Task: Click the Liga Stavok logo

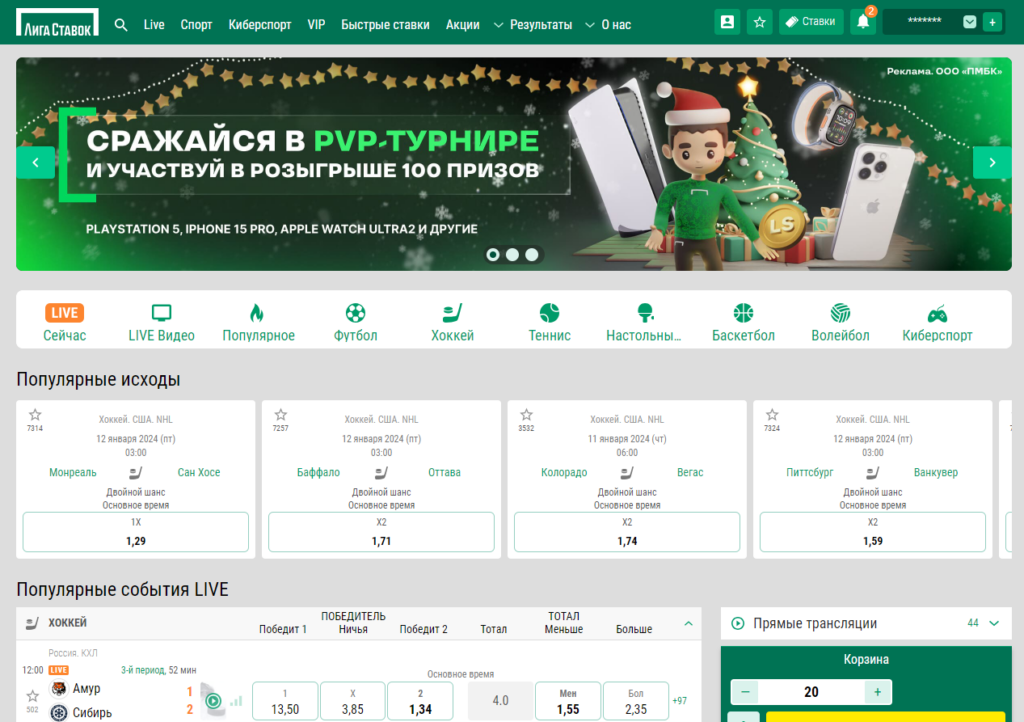Action: (57, 24)
